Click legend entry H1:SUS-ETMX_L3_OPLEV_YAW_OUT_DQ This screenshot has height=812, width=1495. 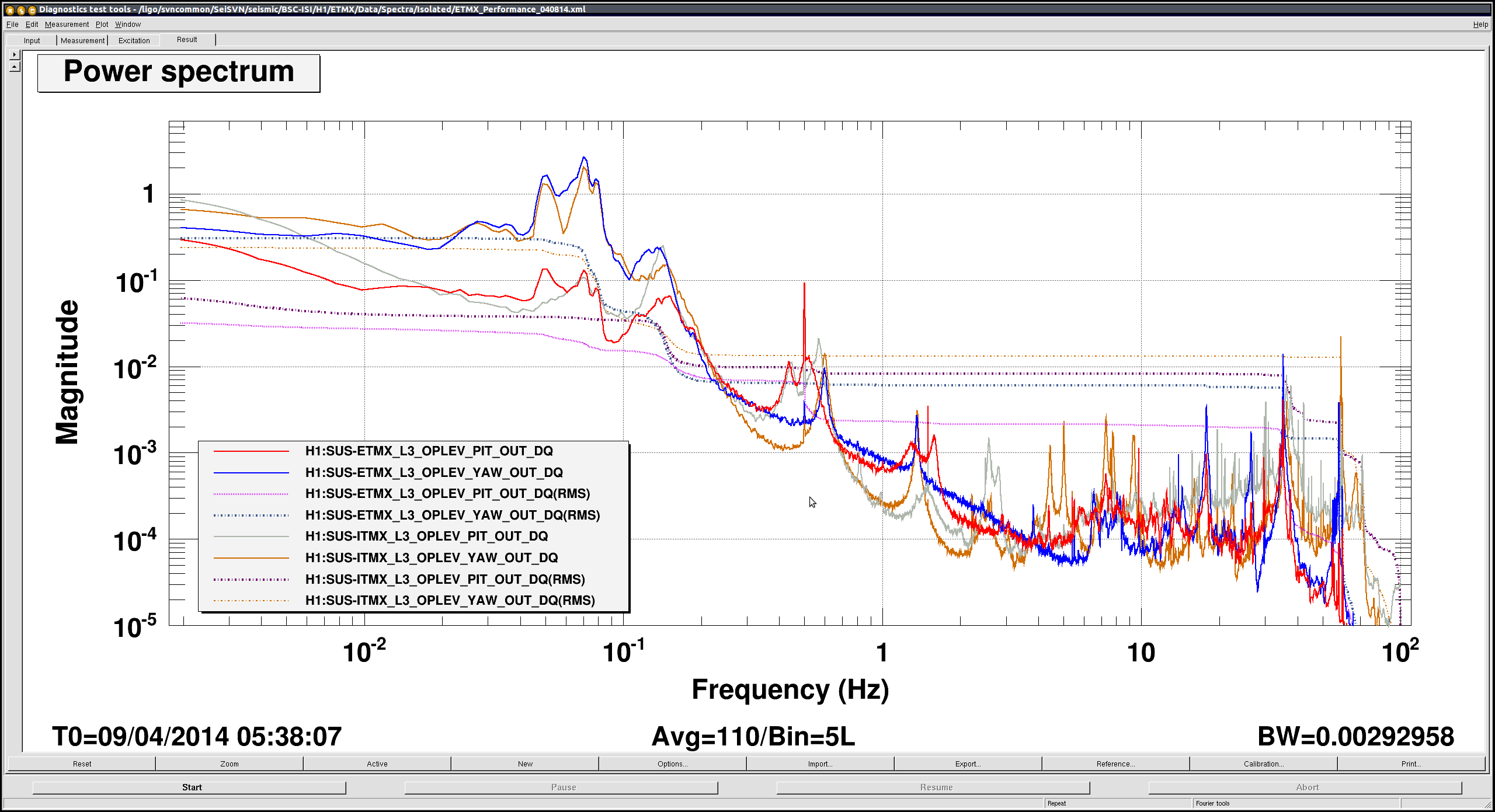[x=434, y=473]
